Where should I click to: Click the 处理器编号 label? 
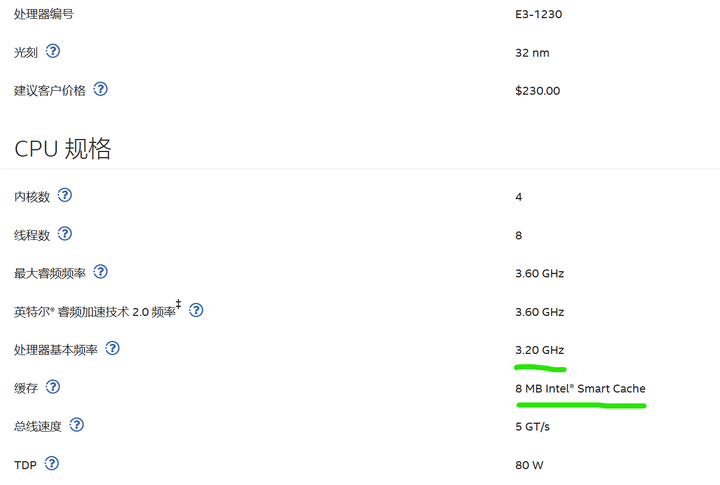(43, 14)
